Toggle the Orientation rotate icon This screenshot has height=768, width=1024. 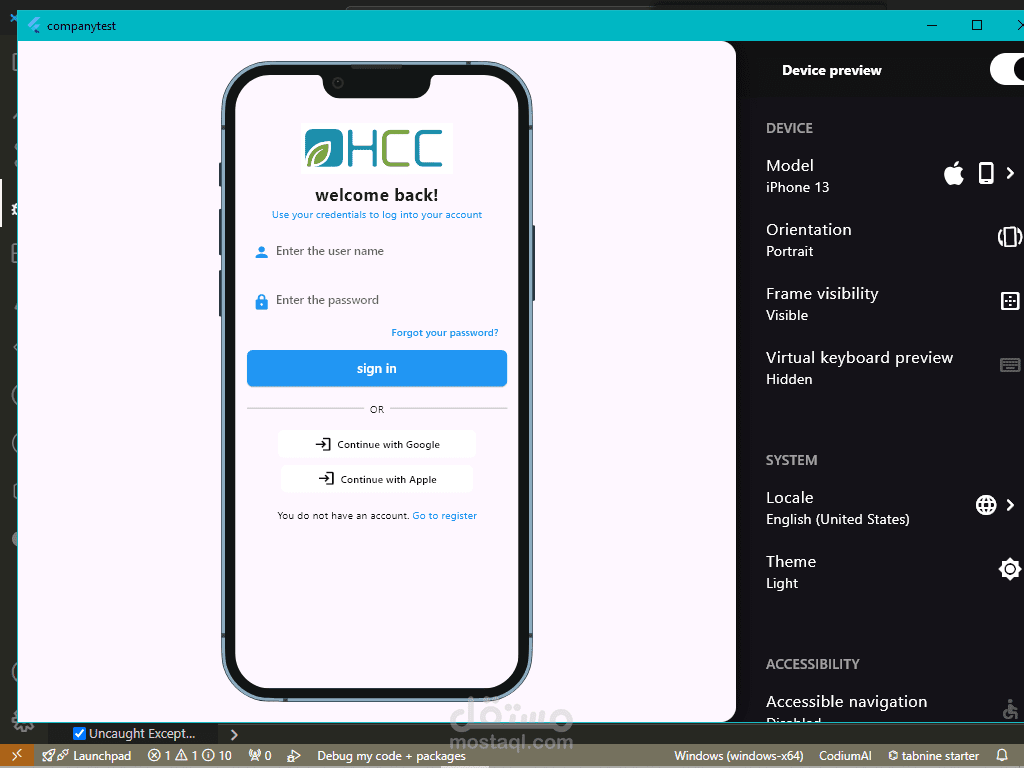(1010, 236)
